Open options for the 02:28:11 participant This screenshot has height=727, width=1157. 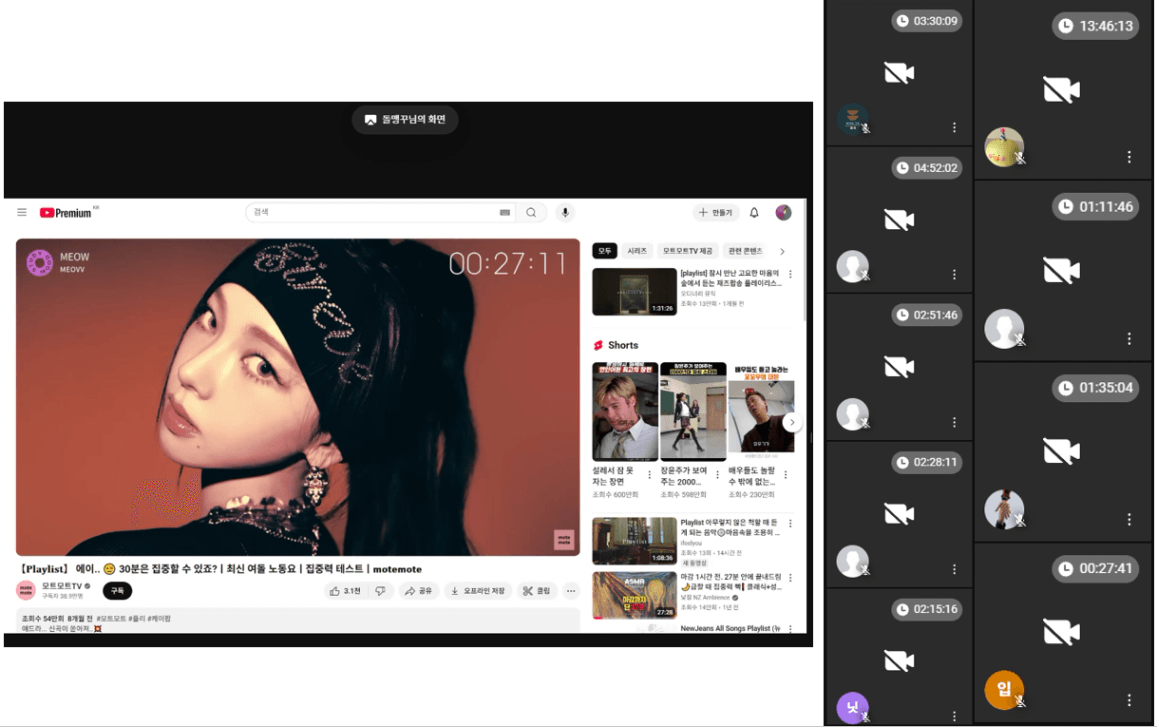954,569
